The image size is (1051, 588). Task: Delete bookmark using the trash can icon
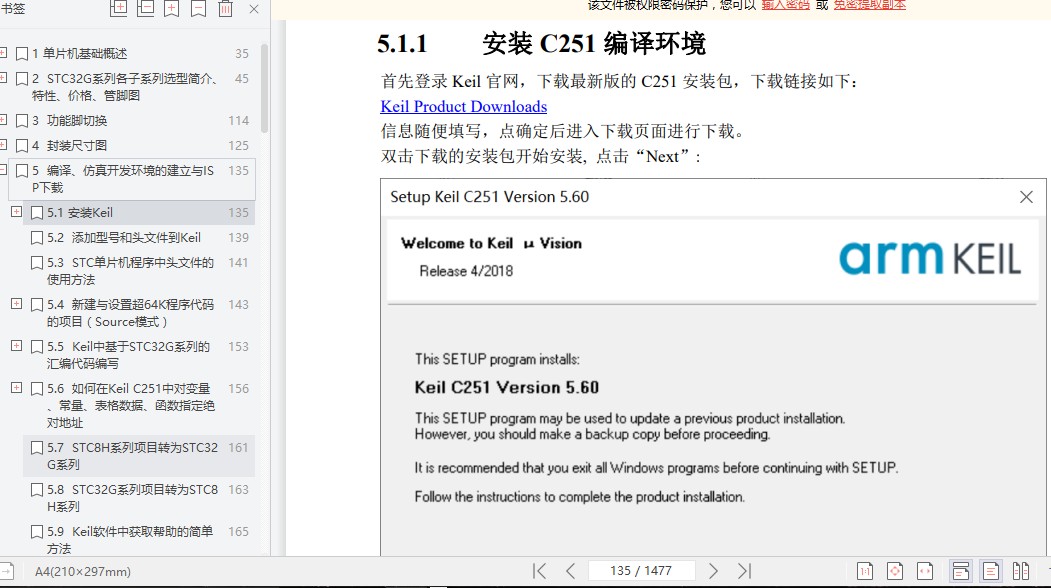tap(226, 8)
